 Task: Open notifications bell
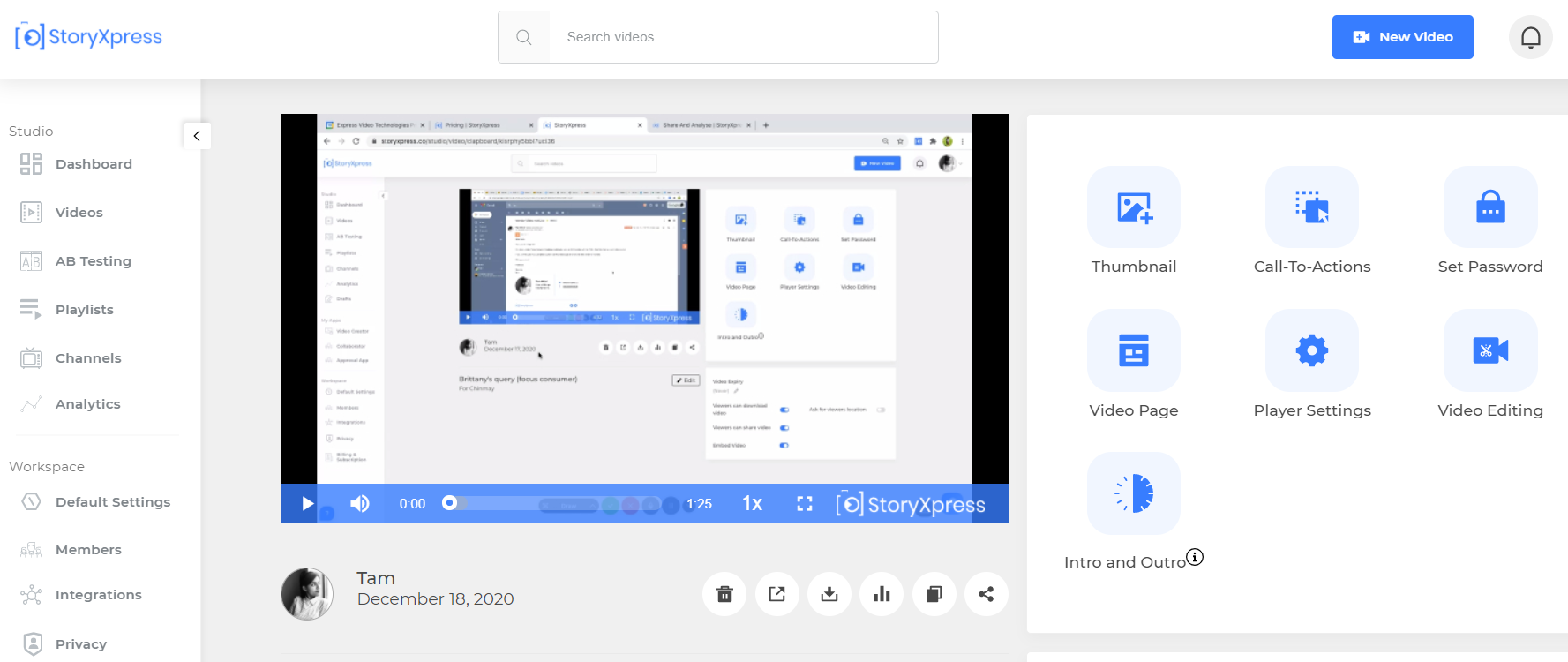click(1531, 37)
